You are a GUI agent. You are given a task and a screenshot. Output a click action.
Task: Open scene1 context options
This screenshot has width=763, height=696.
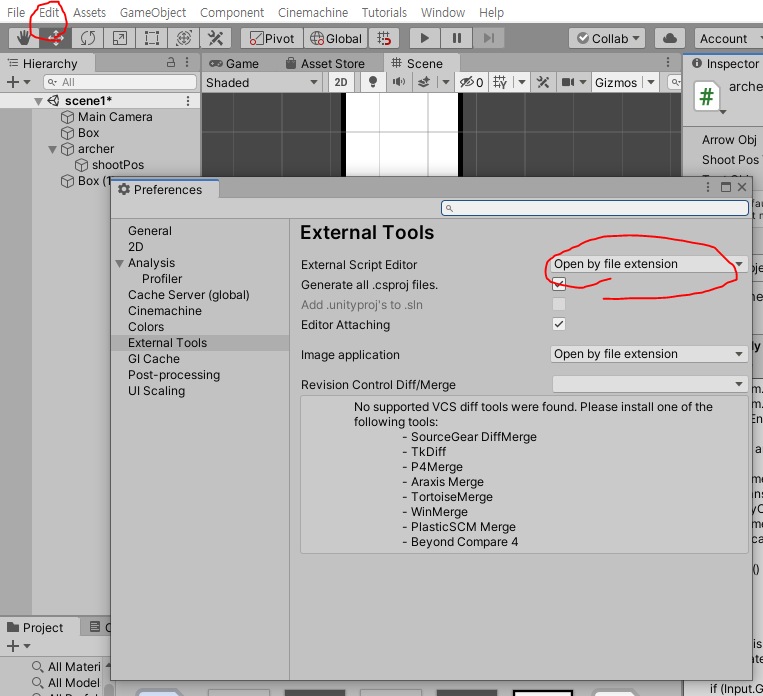click(188, 101)
